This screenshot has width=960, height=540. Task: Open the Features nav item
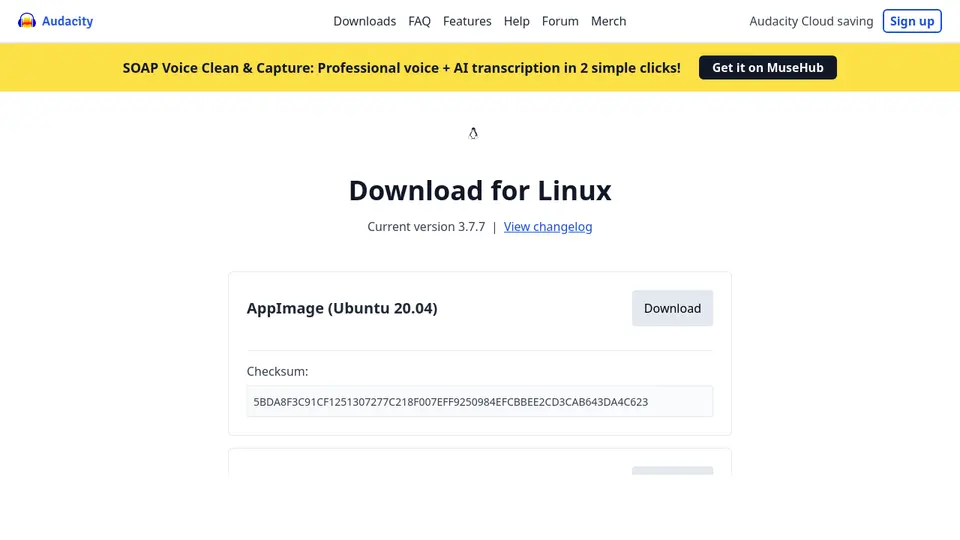pyautogui.click(x=467, y=21)
